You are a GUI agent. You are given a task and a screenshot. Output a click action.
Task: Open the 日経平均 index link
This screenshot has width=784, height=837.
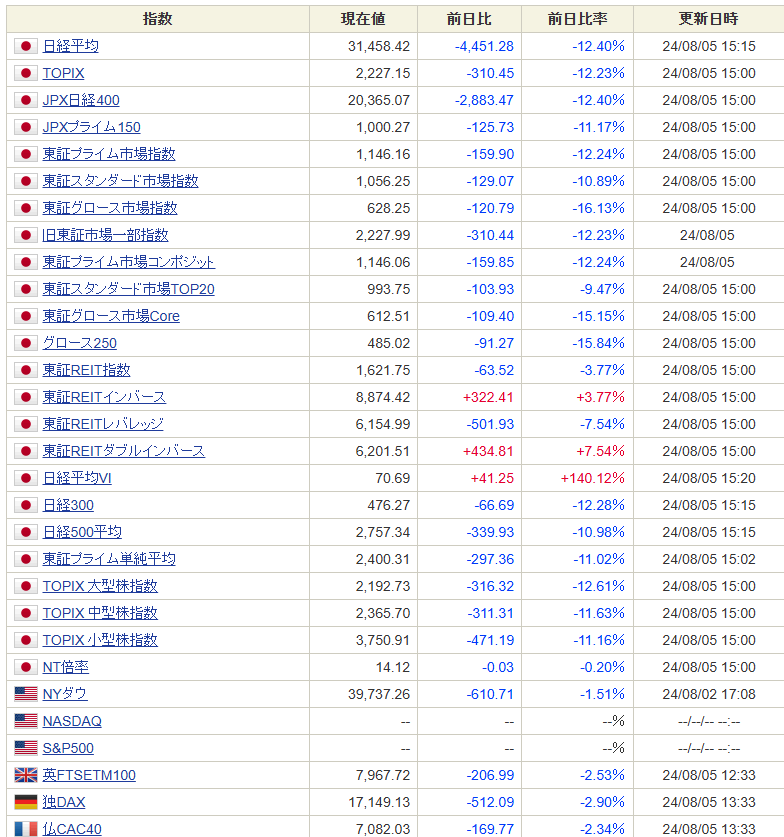tap(70, 46)
